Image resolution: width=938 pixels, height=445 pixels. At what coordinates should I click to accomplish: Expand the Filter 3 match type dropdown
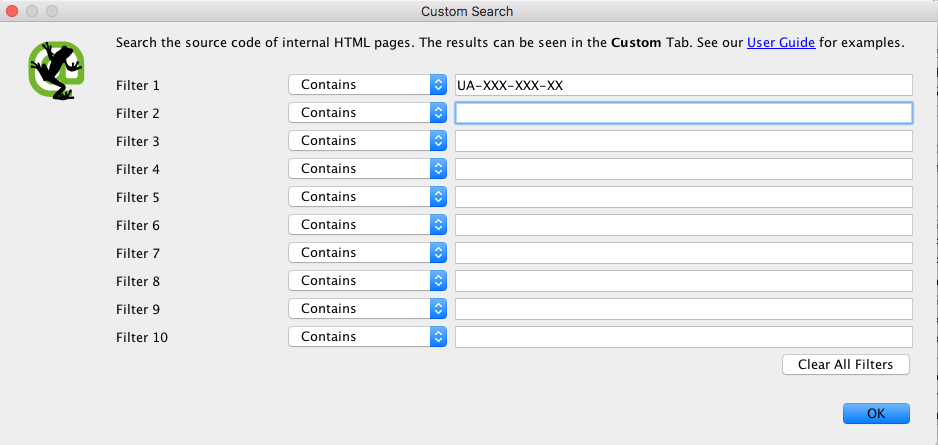point(367,141)
